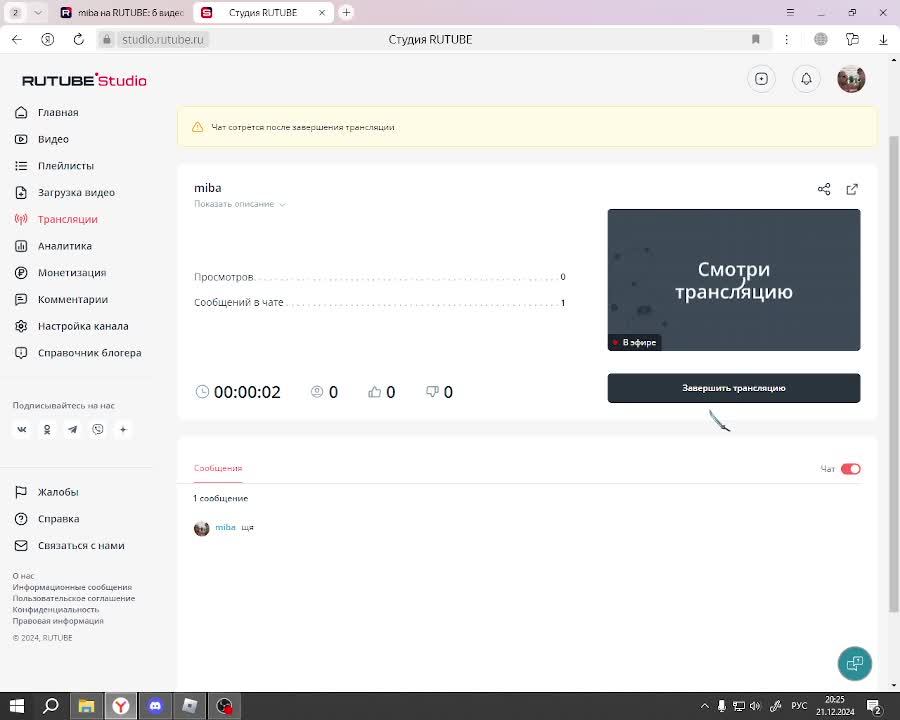This screenshot has height=720, width=900.
Task: Open Конфиденциальность footer link
Action: [56, 609]
